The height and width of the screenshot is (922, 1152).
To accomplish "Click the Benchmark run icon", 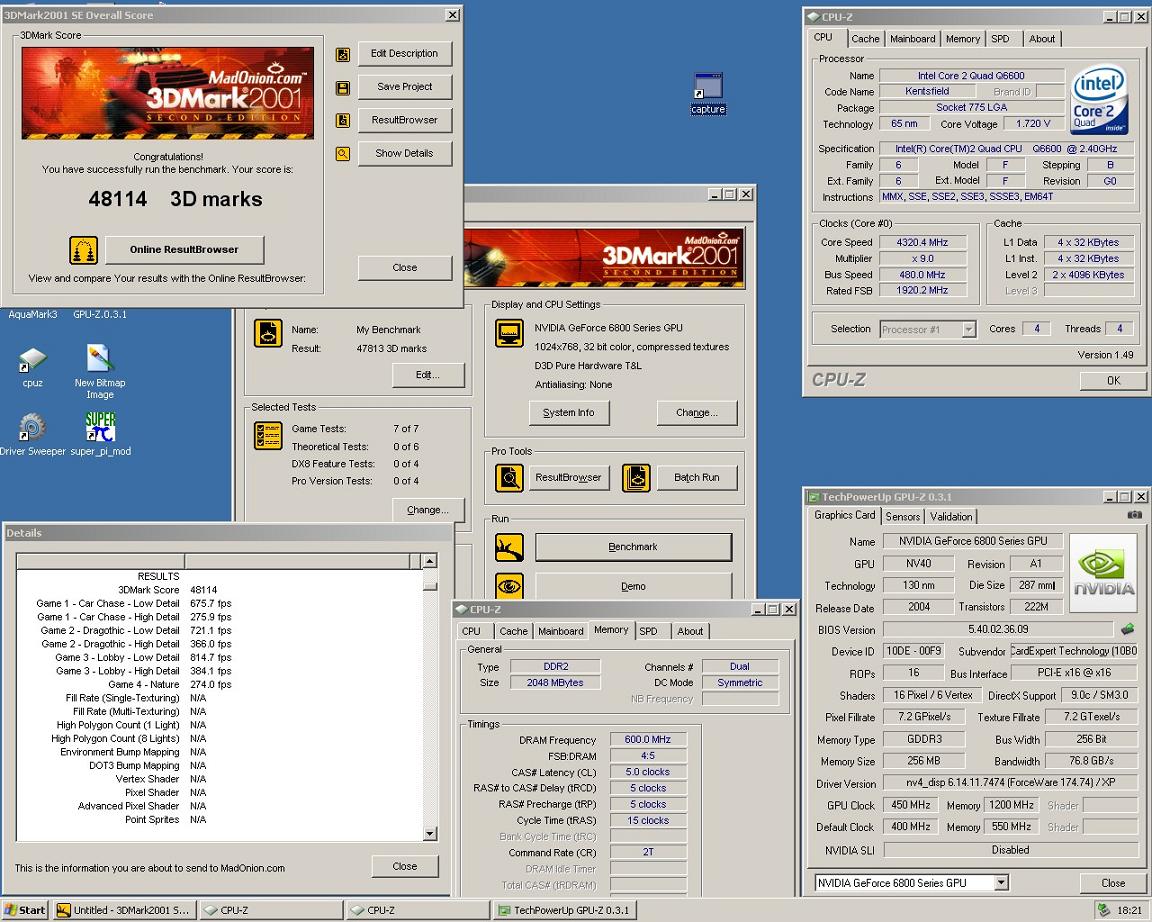I will tap(509, 547).
